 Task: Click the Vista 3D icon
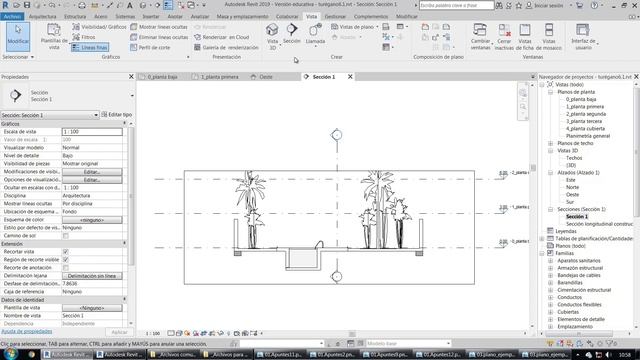[x=272, y=29]
